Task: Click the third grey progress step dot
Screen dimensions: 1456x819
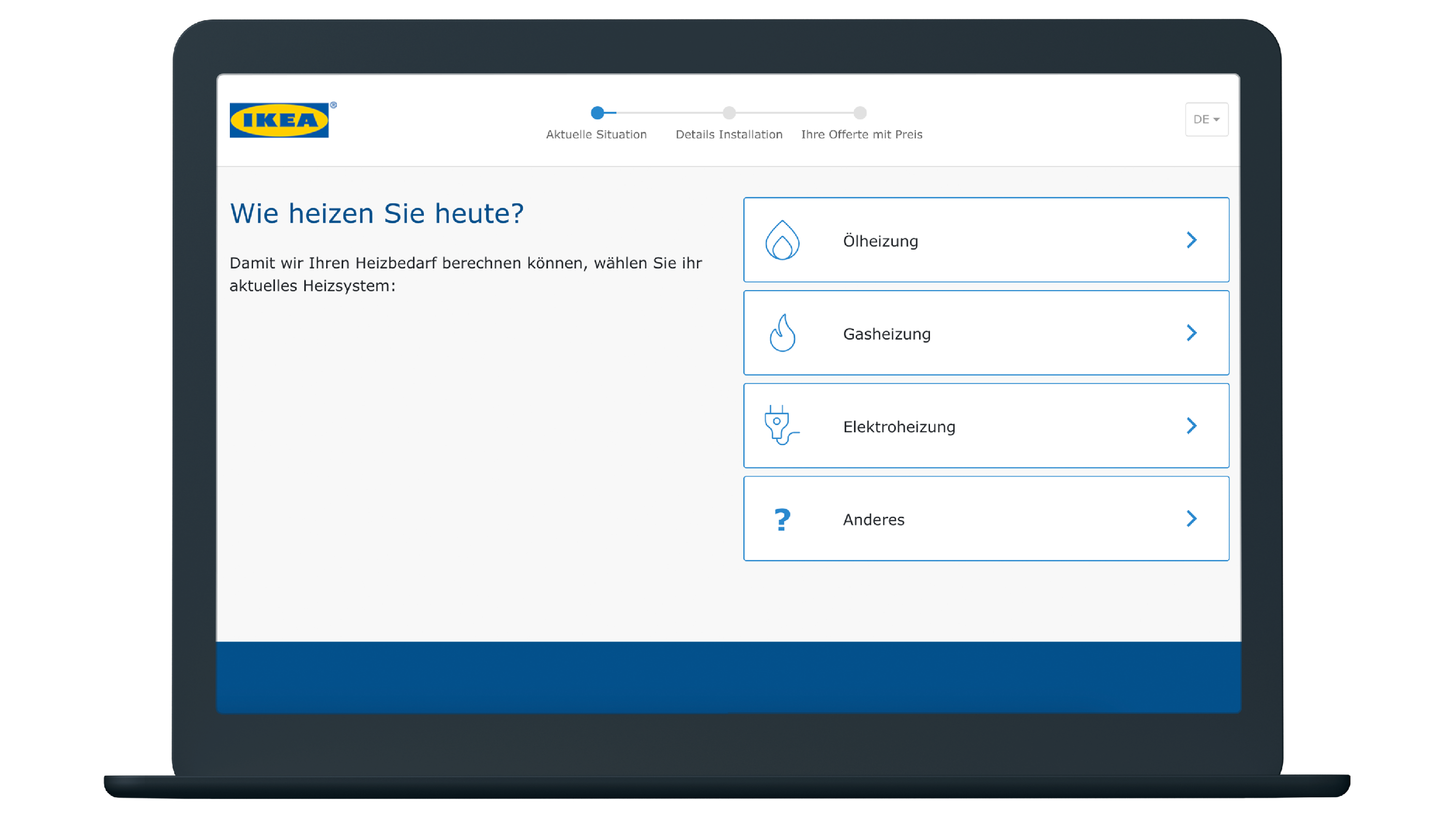Action: [860, 113]
